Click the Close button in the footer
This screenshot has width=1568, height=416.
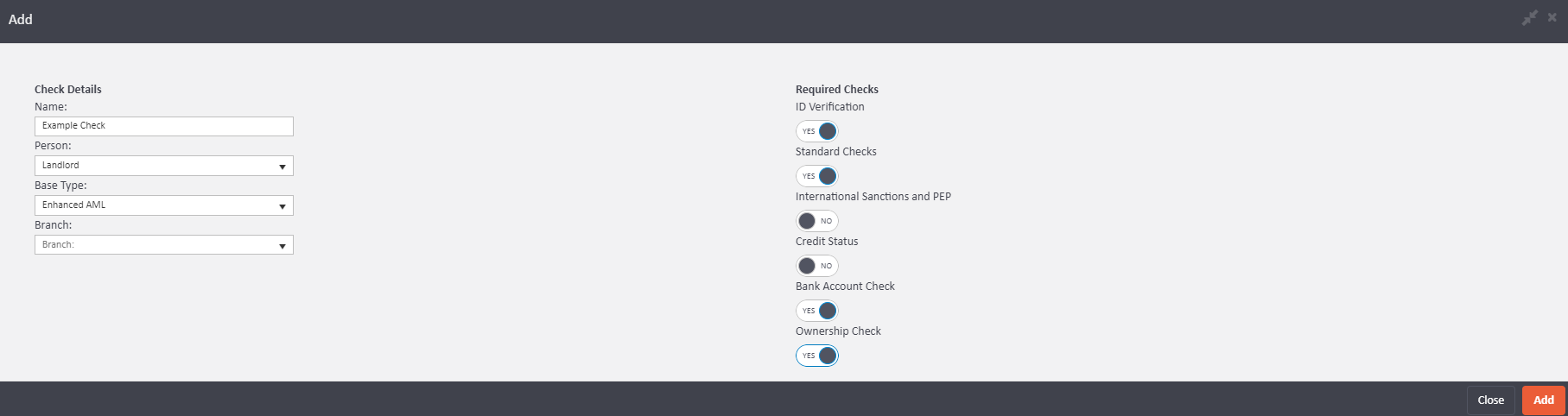coord(1490,400)
